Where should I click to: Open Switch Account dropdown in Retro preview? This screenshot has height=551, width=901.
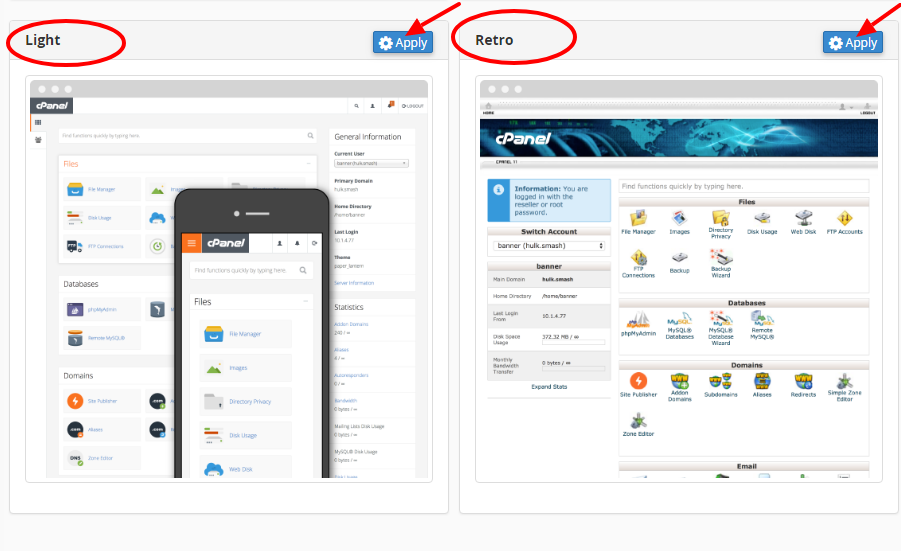tap(549, 245)
